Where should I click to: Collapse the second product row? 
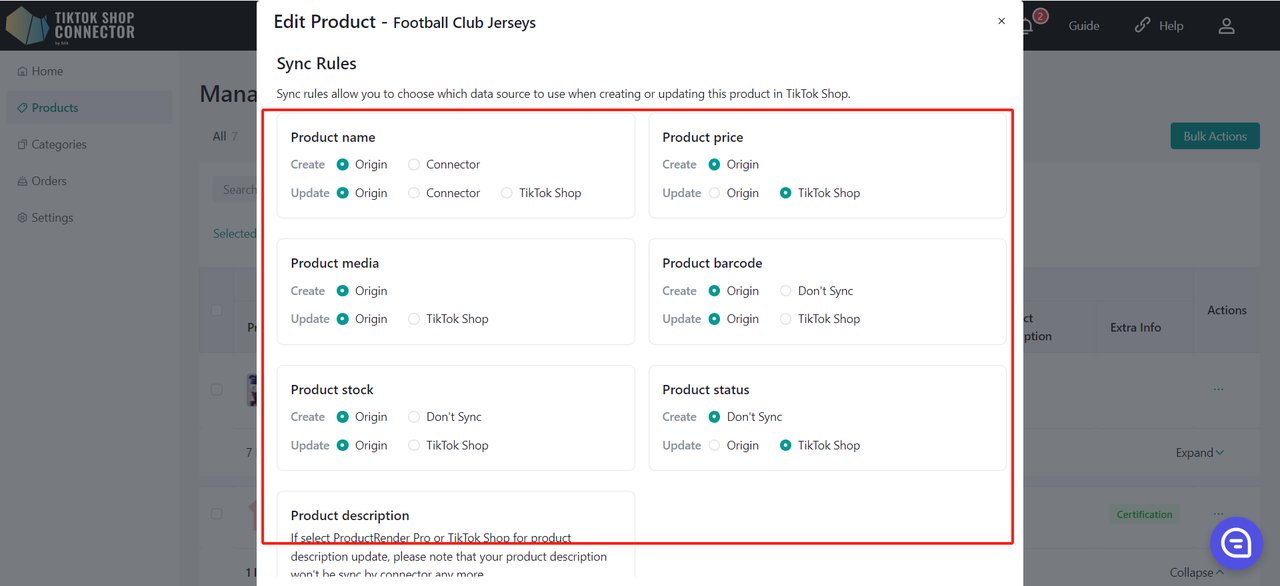[x=1197, y=573]
